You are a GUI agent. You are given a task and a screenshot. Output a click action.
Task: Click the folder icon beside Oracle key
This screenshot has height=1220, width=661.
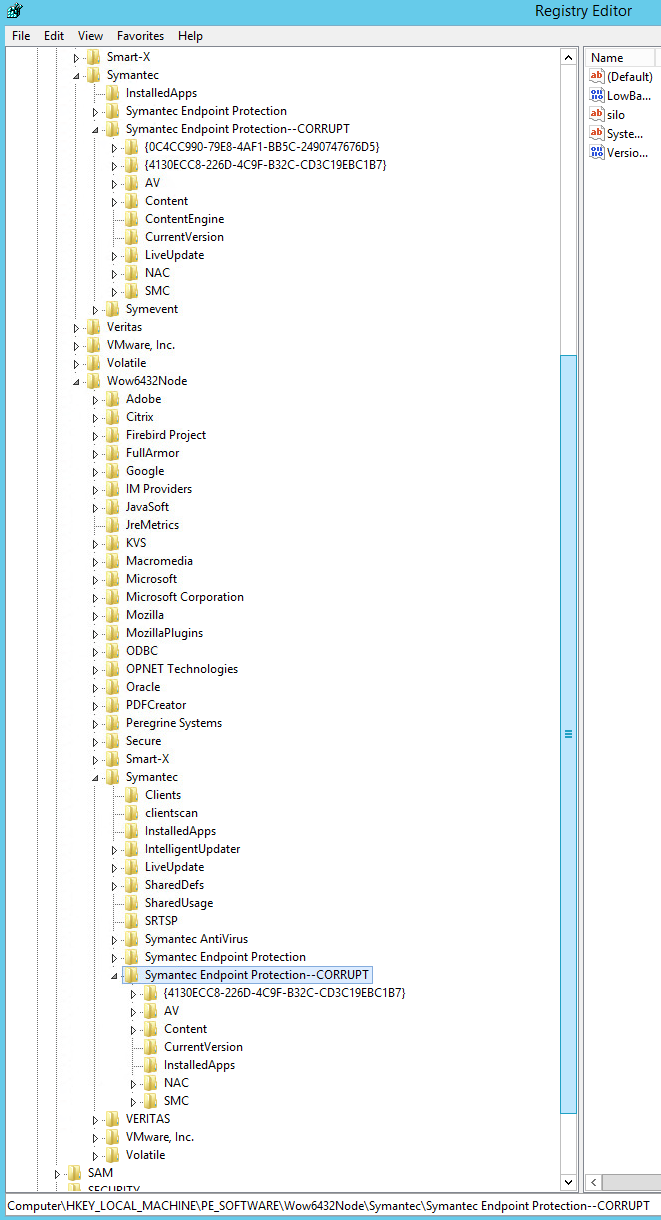pos(113,687)
